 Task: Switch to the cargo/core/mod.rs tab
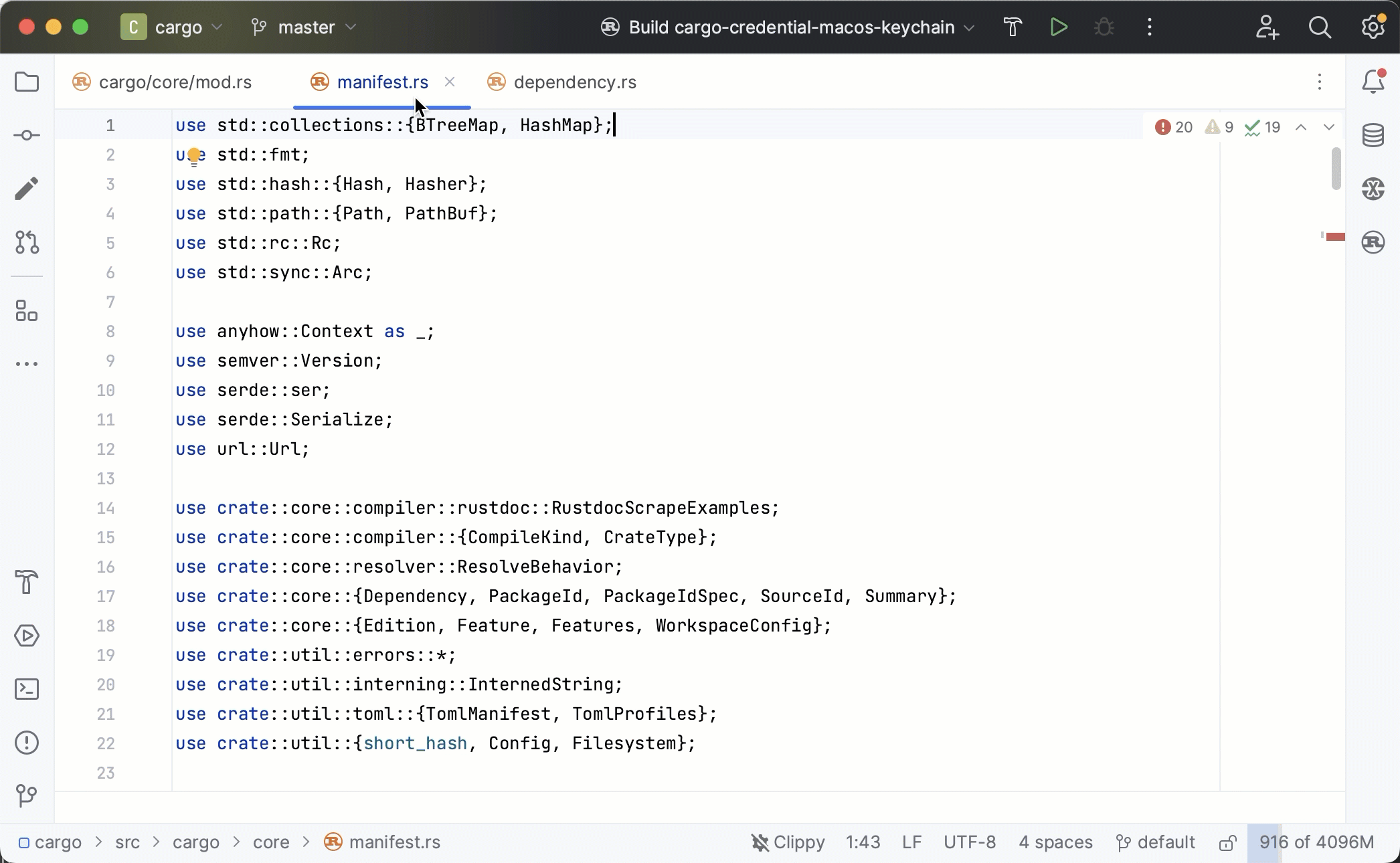(175, 82)
